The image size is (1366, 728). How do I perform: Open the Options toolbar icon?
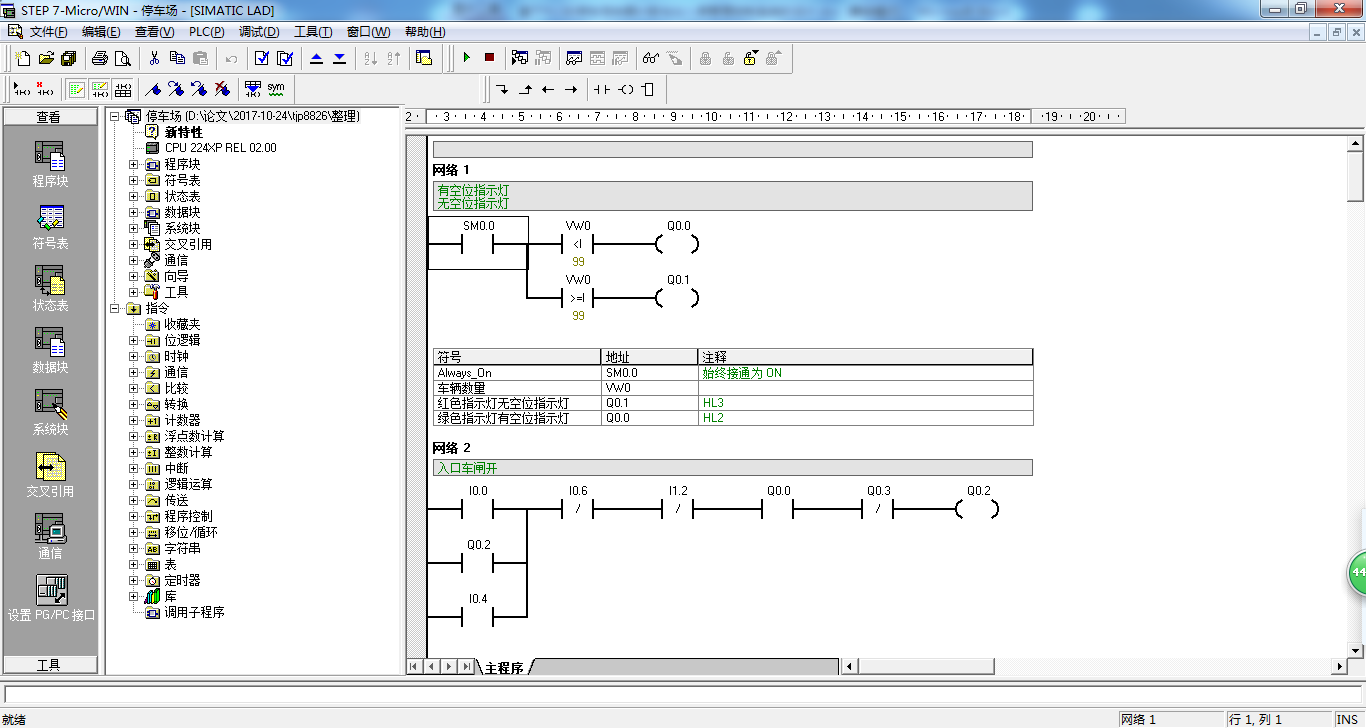point(424,58)
